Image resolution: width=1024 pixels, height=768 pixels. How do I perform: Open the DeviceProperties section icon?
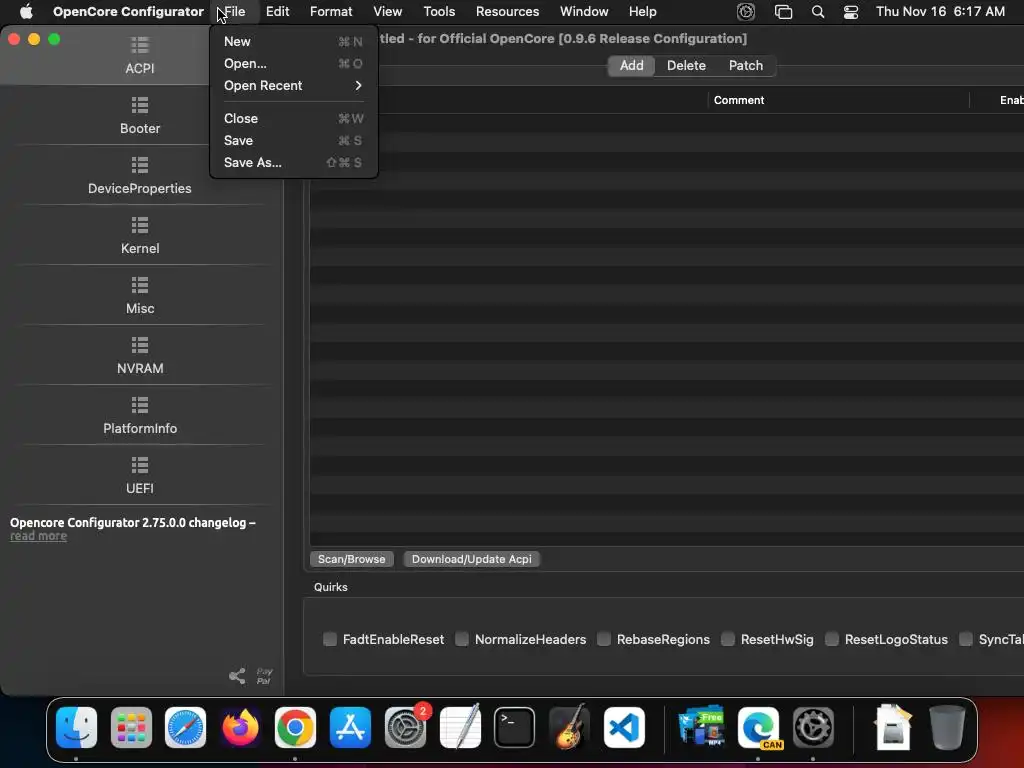pos(140,165)
